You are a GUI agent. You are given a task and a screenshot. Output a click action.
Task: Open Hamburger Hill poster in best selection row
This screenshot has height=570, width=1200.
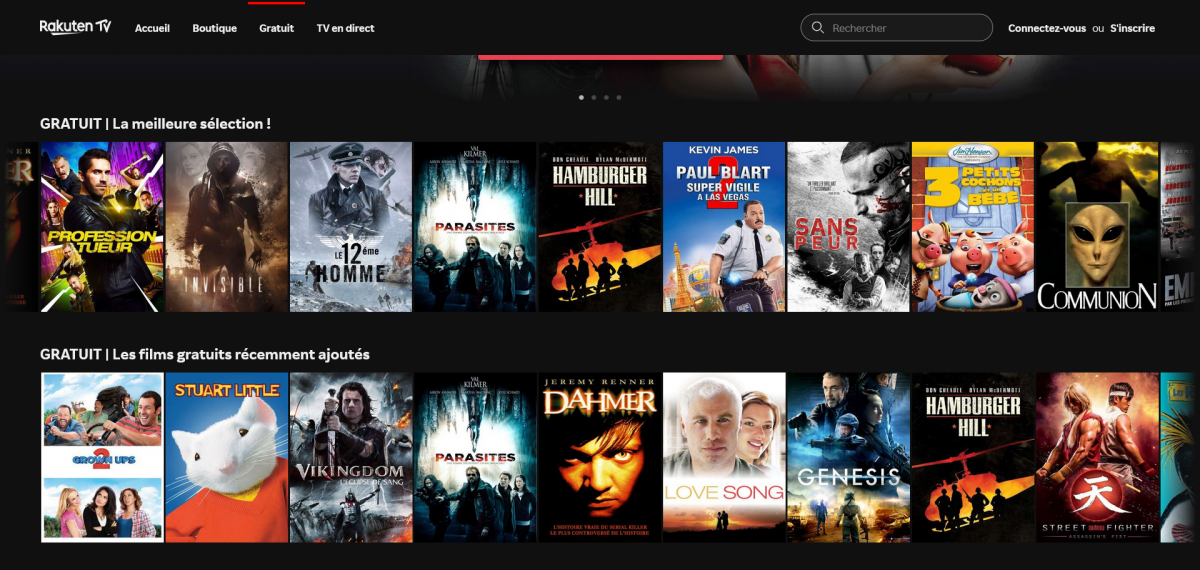click(600, 227)
